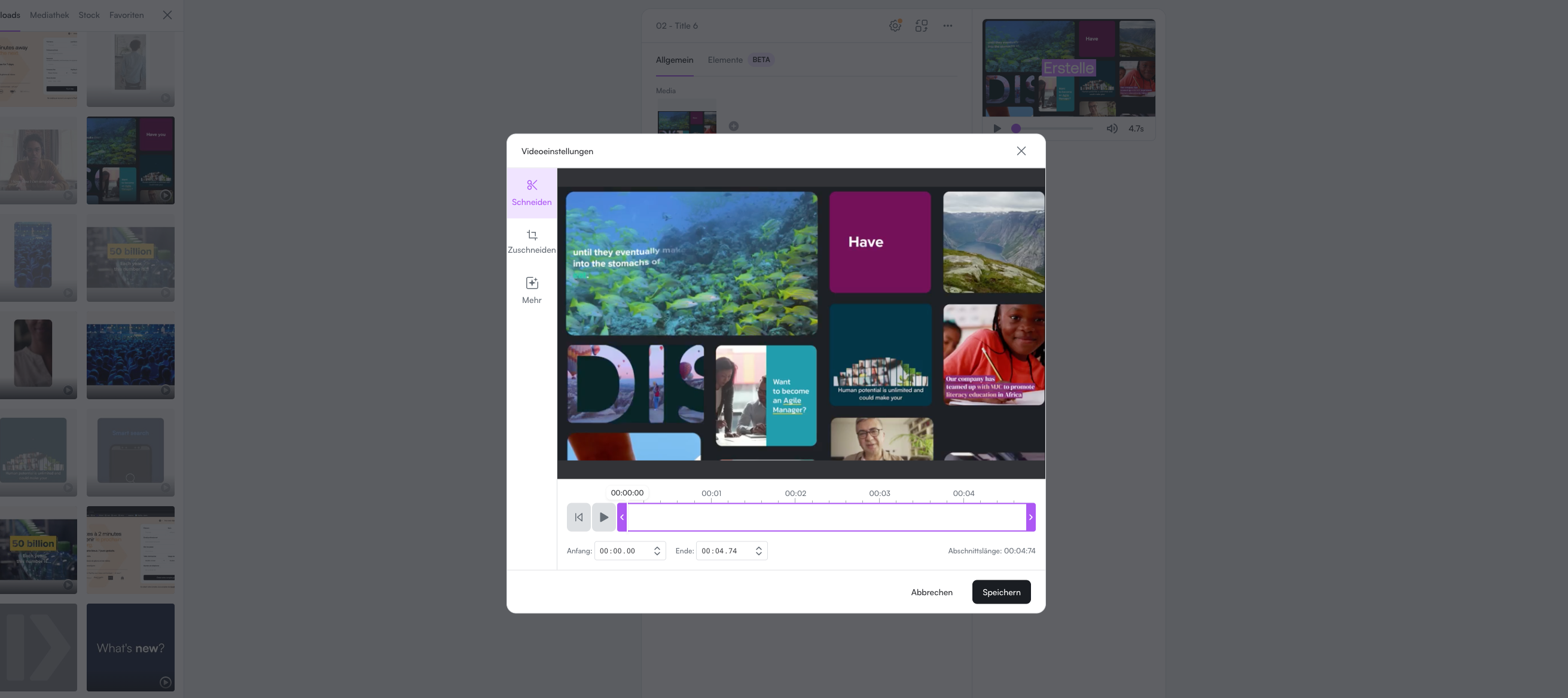
Task: Click the purple playback progress slider
Action: [1016, 128]
